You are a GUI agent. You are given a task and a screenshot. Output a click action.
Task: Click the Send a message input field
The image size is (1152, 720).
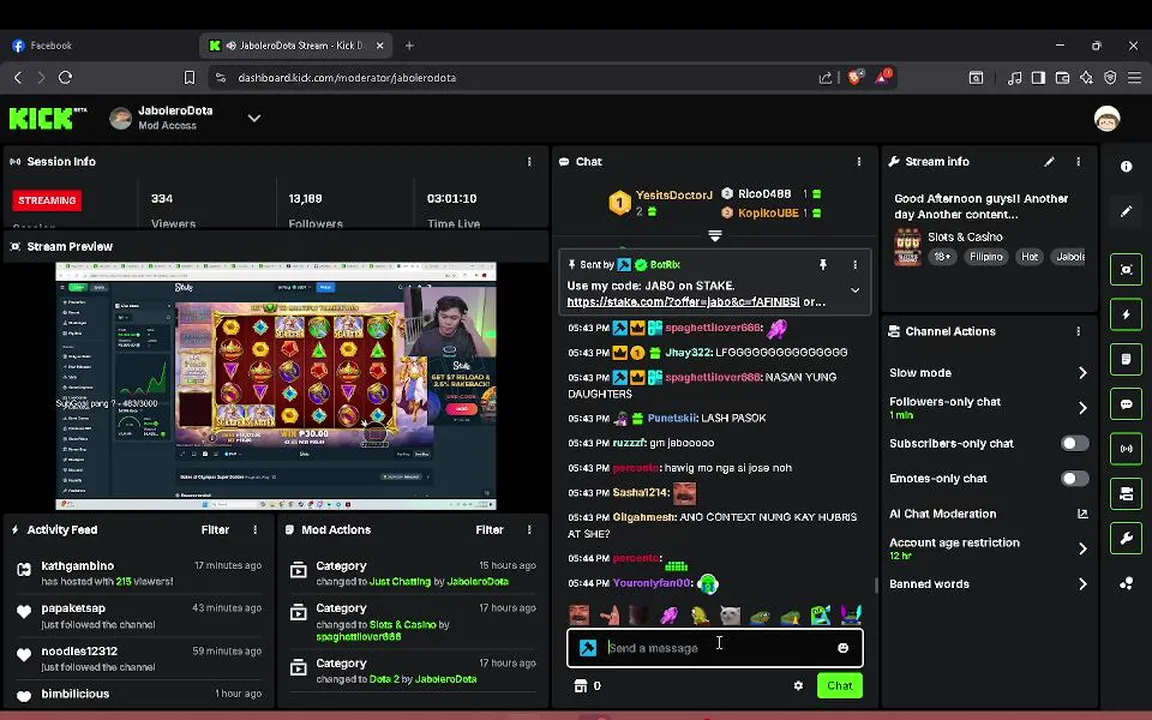(x=716, y=648)
